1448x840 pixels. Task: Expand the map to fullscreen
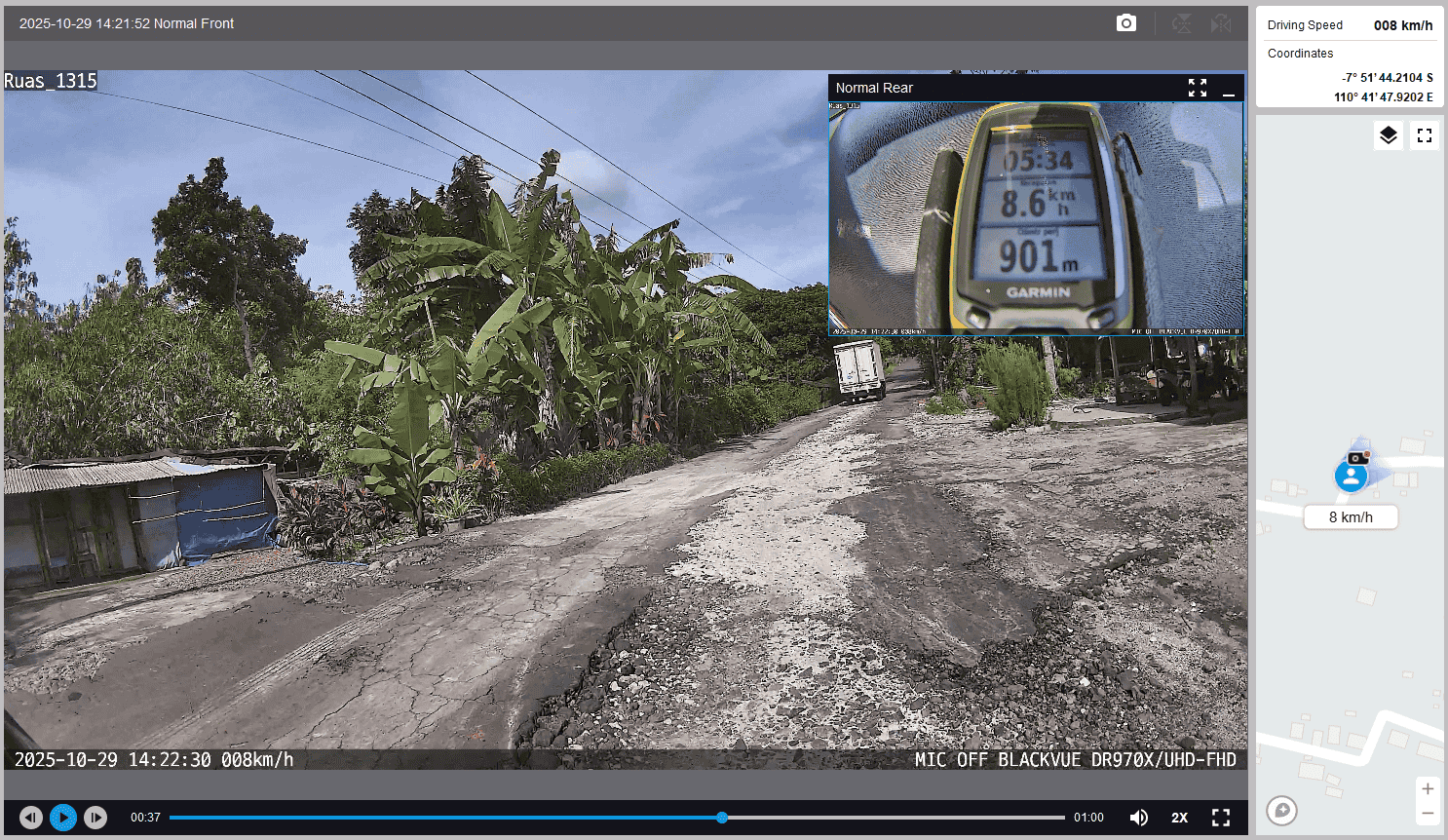click(1425, 135)
